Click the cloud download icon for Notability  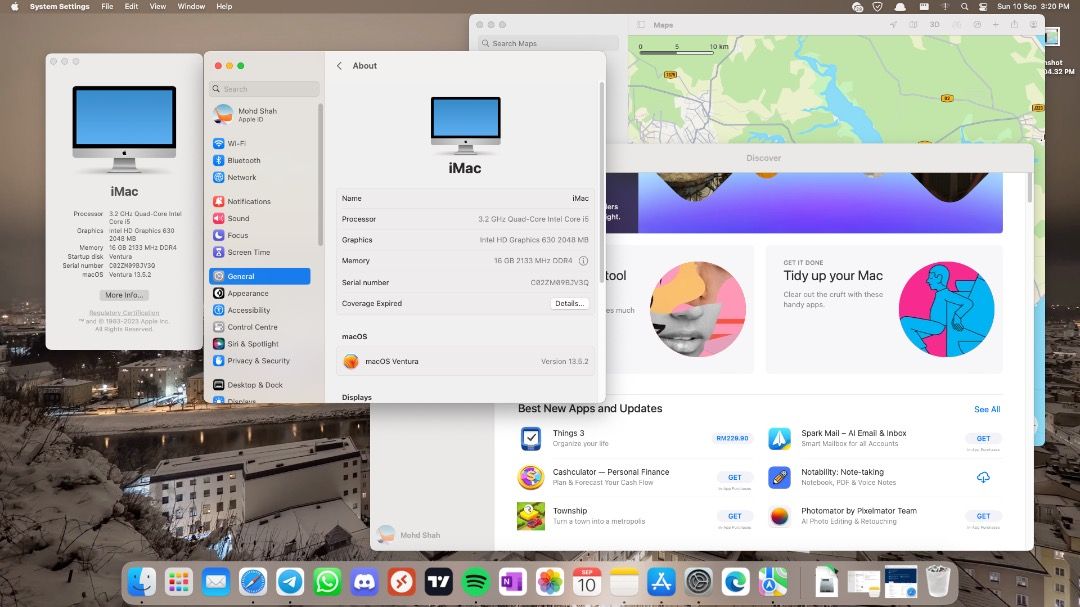point(983,477)
